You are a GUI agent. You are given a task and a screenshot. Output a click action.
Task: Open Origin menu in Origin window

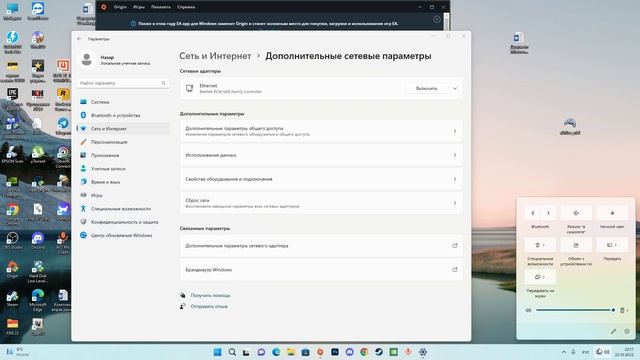(120, 7)
